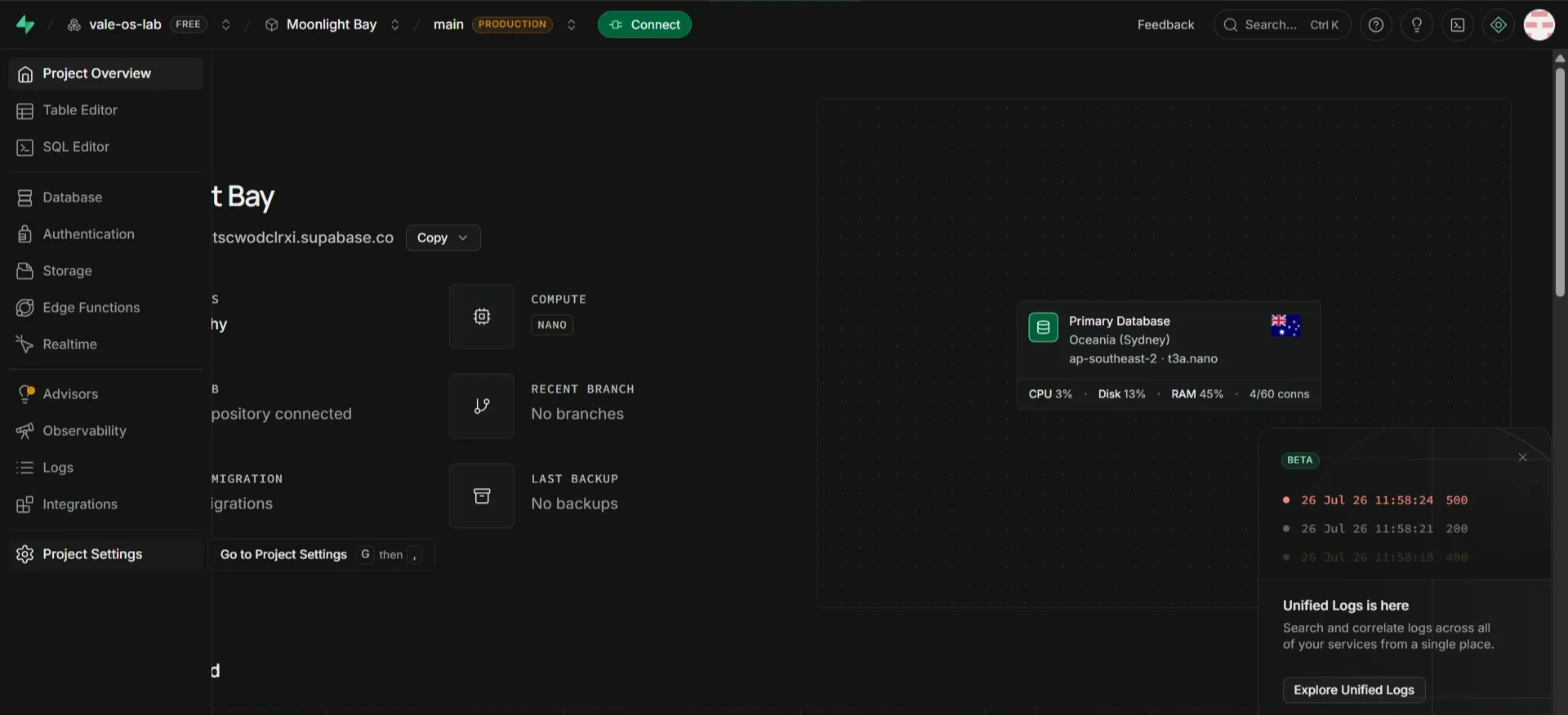
Task: Click the BETA badge
Action: point(1300,460)
